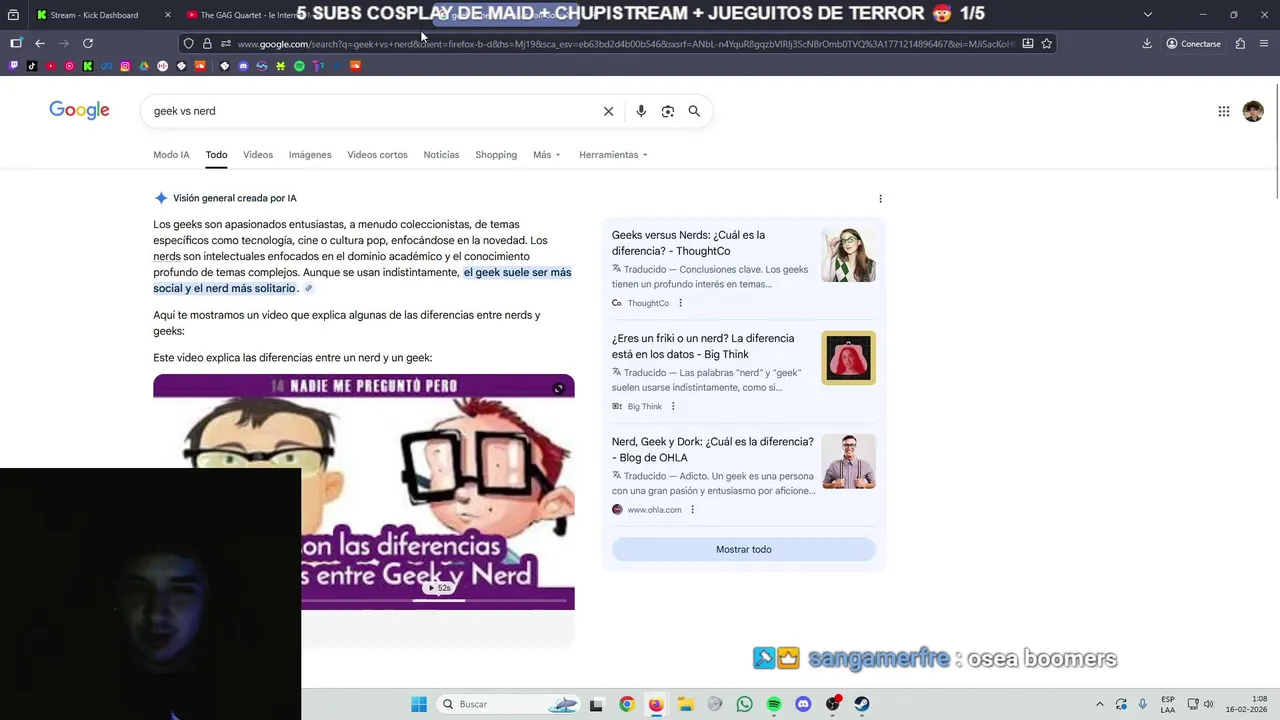The height and width of the screenshot is (720, 1280).
Task: Open the Shopping tab
Action: (x=496, y=155)
